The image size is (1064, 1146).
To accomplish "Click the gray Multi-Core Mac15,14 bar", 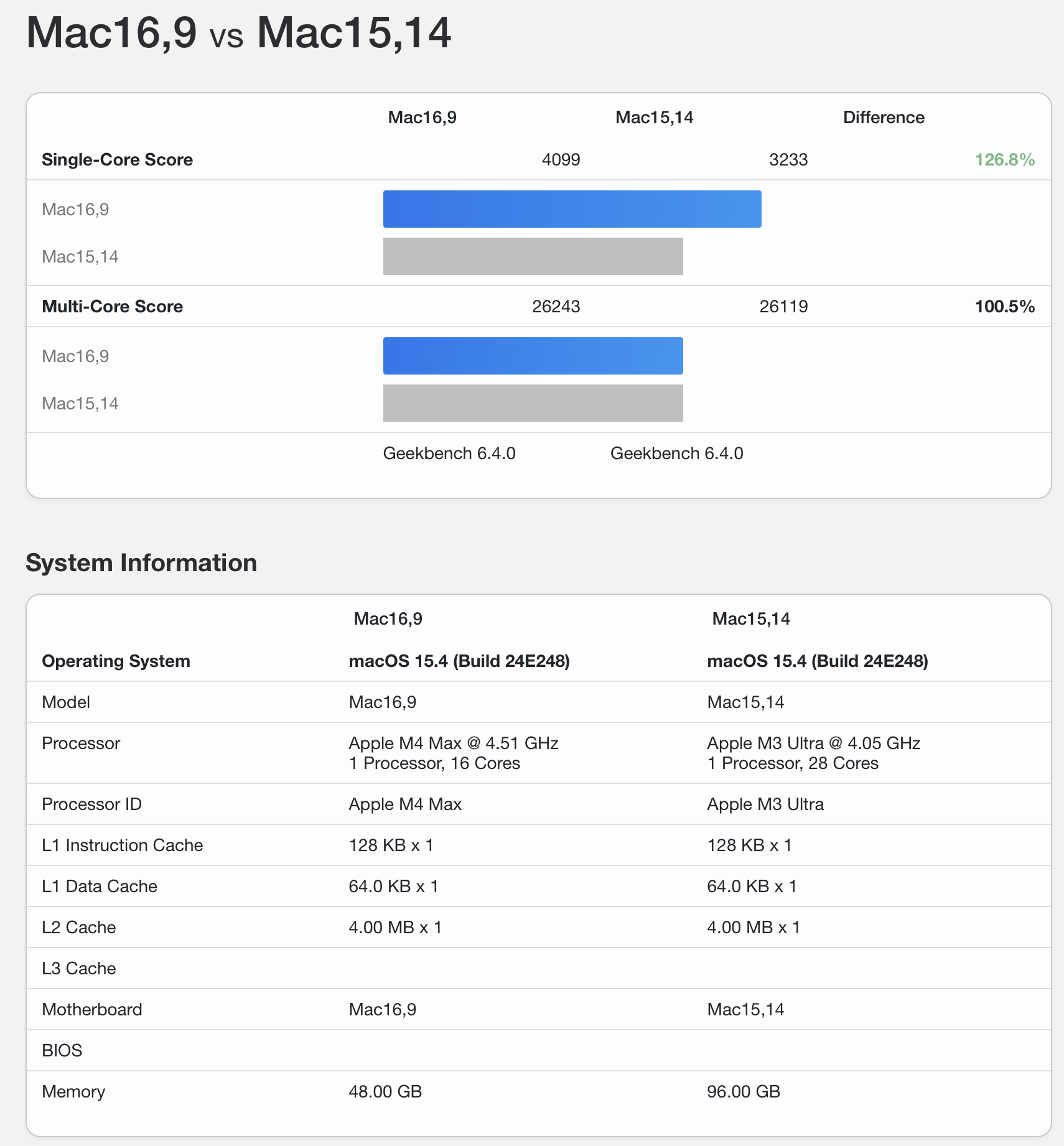I will tap(533, 403).
